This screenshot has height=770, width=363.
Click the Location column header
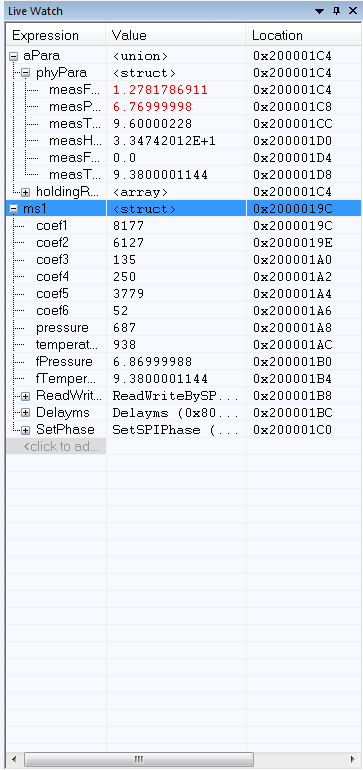pos(304,35)
